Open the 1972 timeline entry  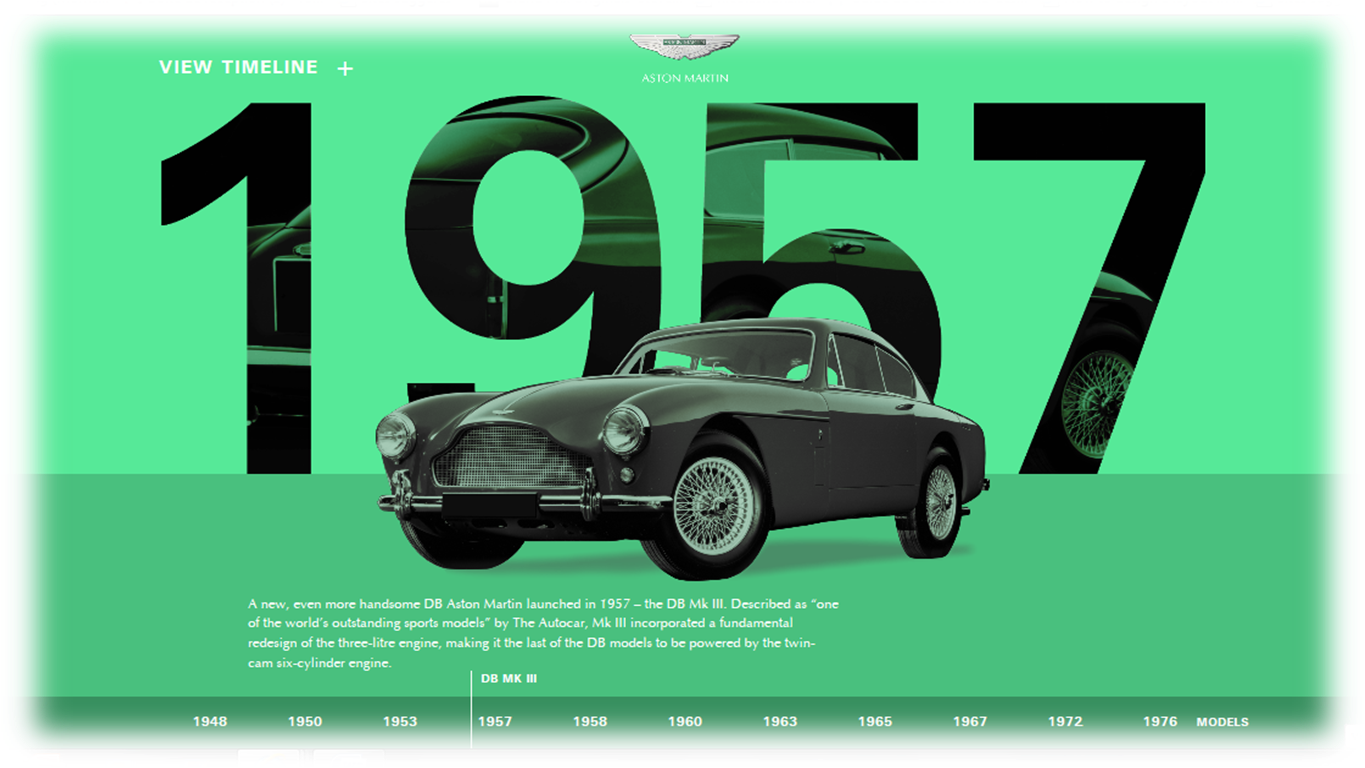pos(1065,721)
